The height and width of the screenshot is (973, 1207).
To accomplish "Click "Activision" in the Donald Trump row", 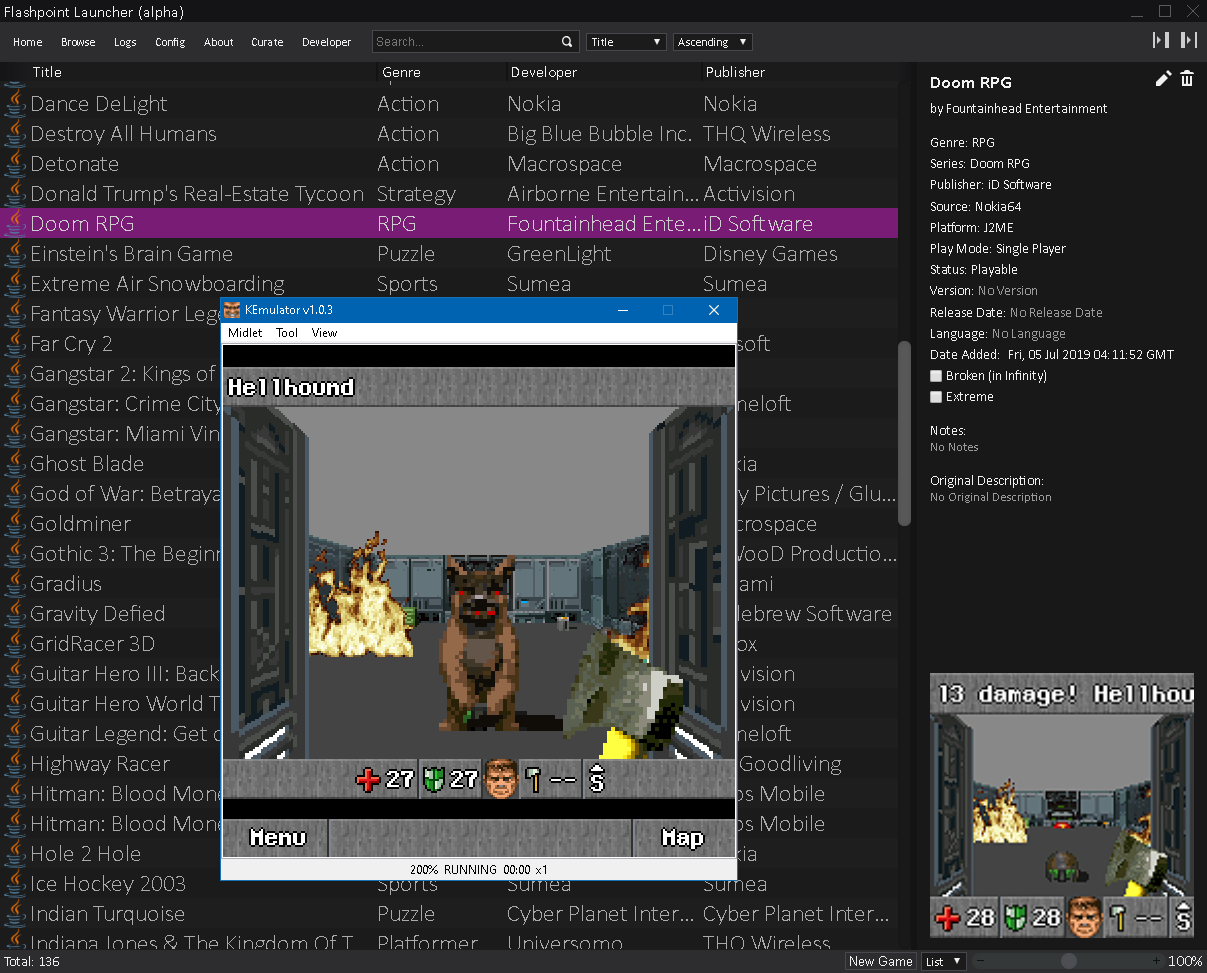I will pos(749,194).
